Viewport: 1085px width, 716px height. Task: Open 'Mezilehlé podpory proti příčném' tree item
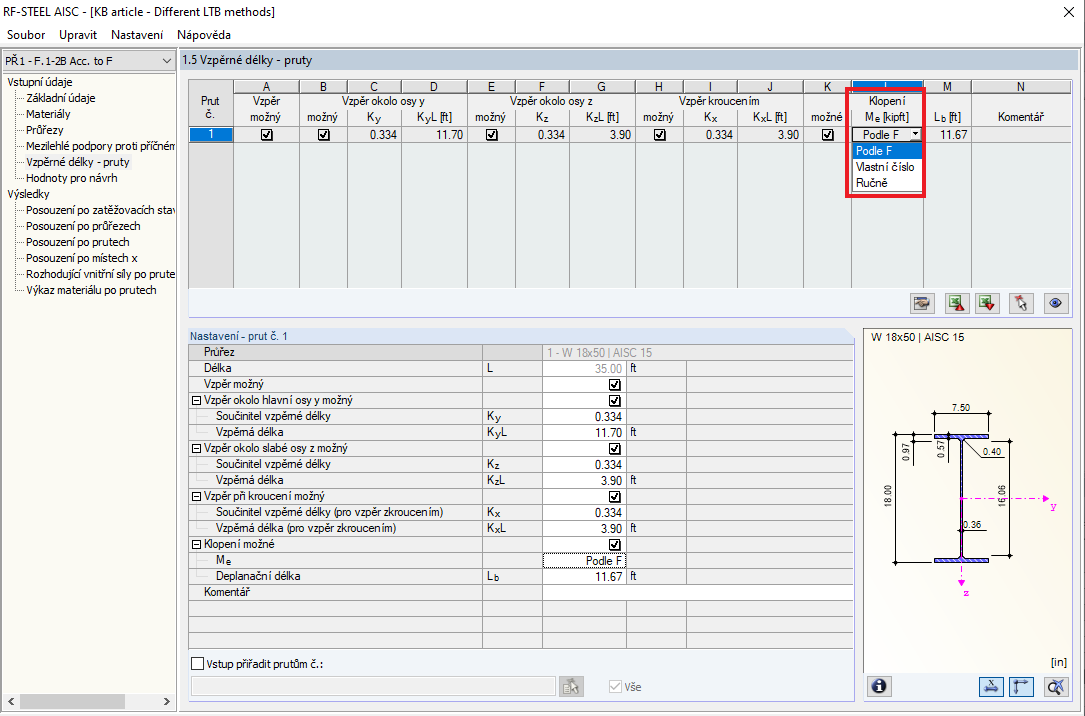click(100, 146)
